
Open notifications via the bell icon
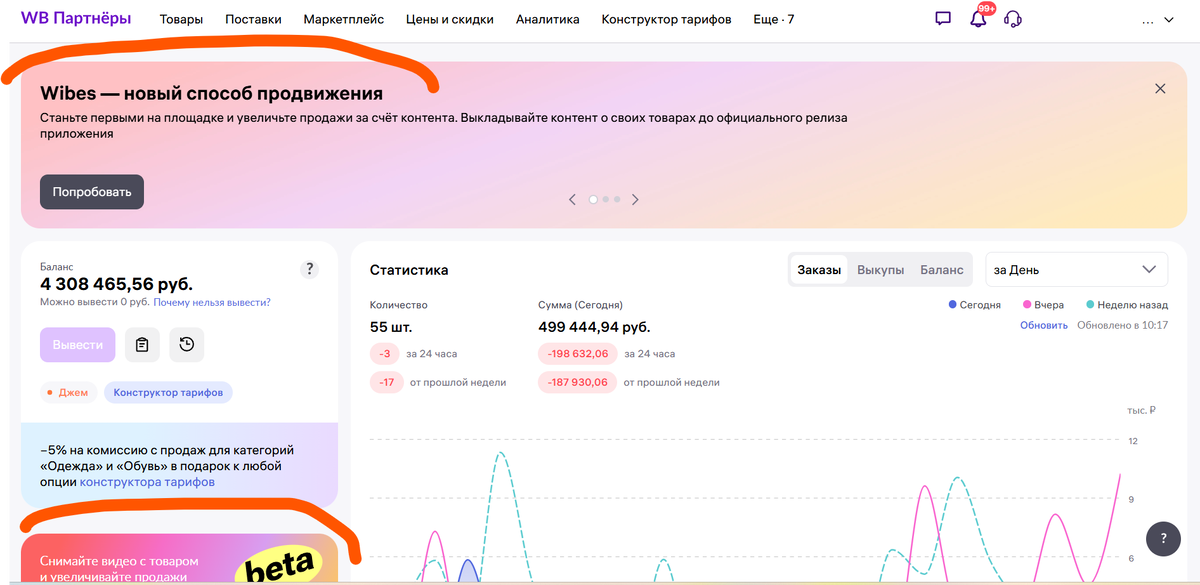[977, 18]
